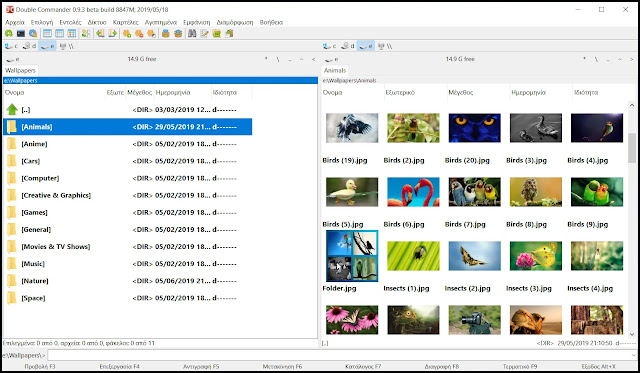Viewport: 640px width, 373px height.
Task: Select the Birds (20).jpg owl thumbnail
Action: [474, 128]
